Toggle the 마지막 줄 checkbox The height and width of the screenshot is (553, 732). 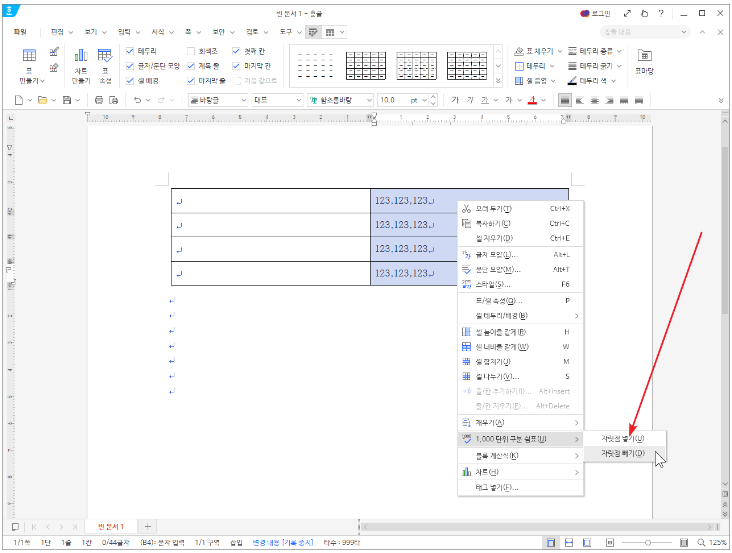(191, 81)
